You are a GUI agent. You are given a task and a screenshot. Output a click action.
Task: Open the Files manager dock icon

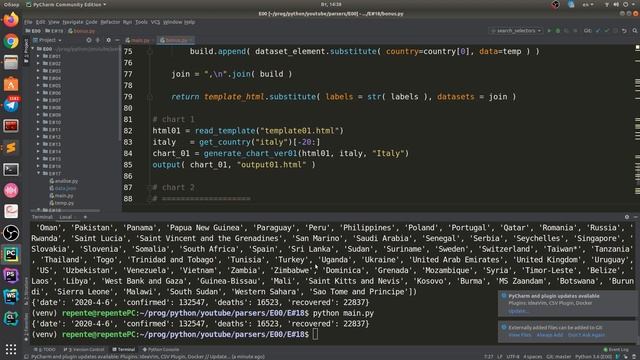click(11, 62)
